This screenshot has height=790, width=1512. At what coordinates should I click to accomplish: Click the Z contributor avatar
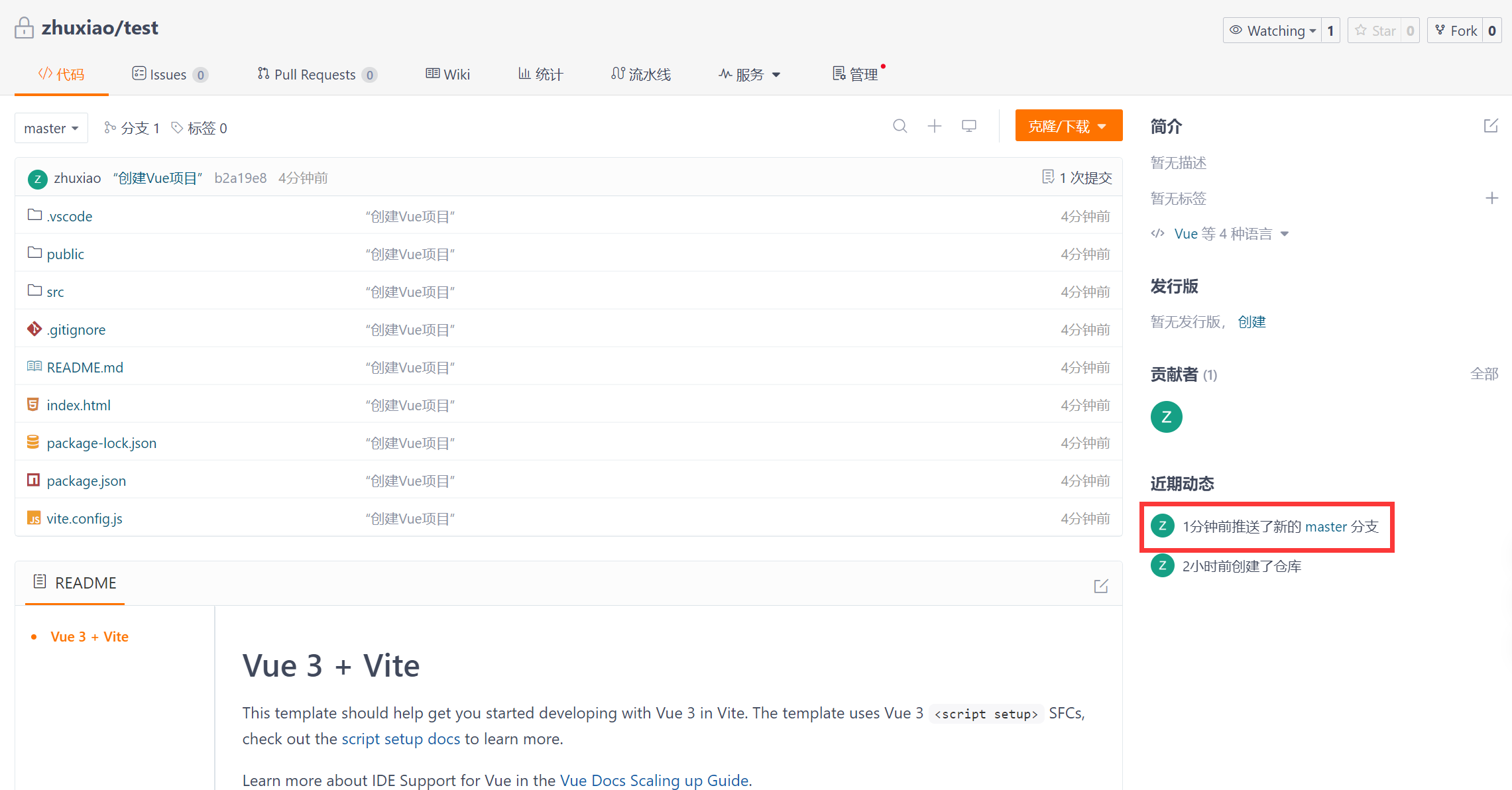pos(1166,417)
